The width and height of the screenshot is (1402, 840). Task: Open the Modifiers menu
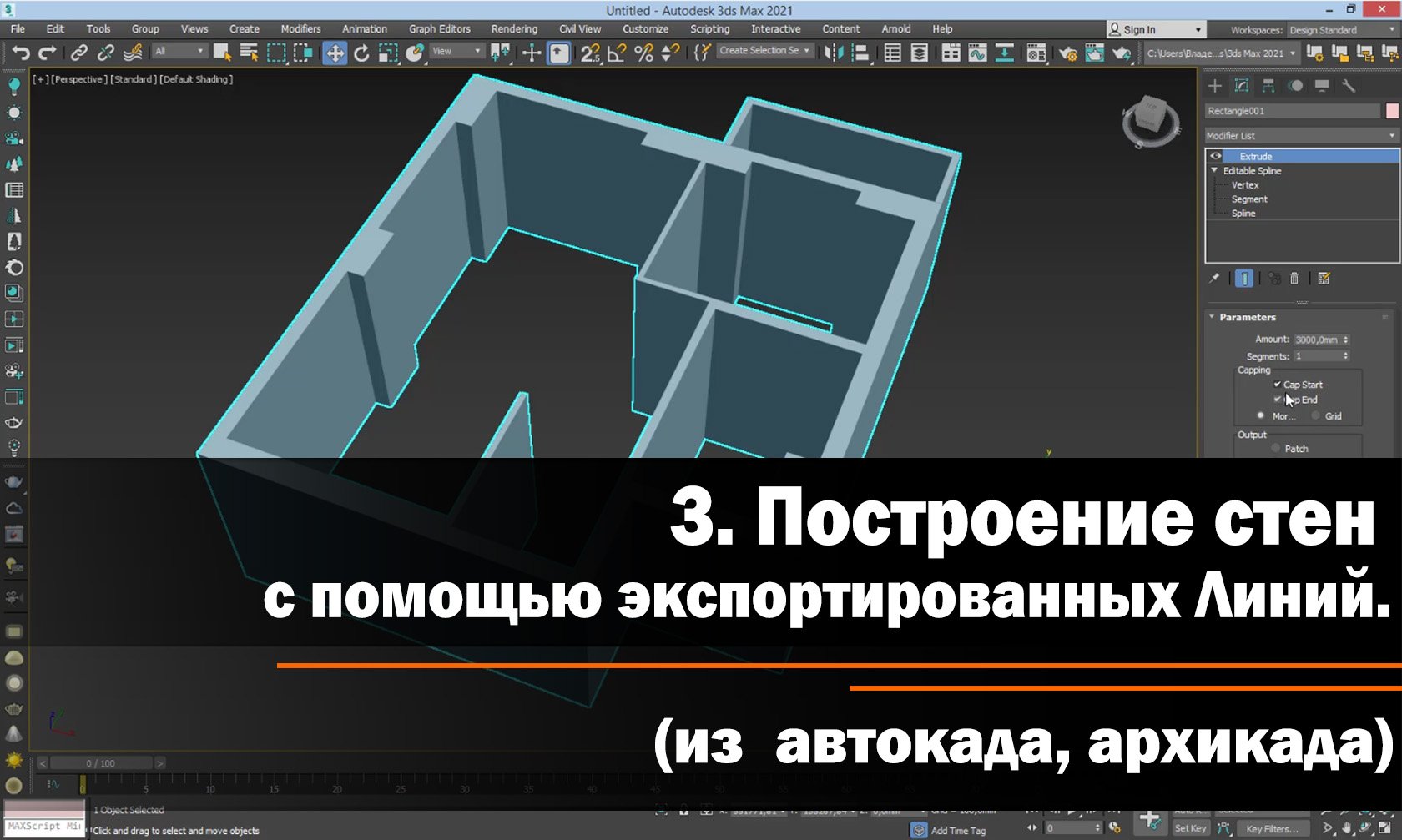(300, 28)
